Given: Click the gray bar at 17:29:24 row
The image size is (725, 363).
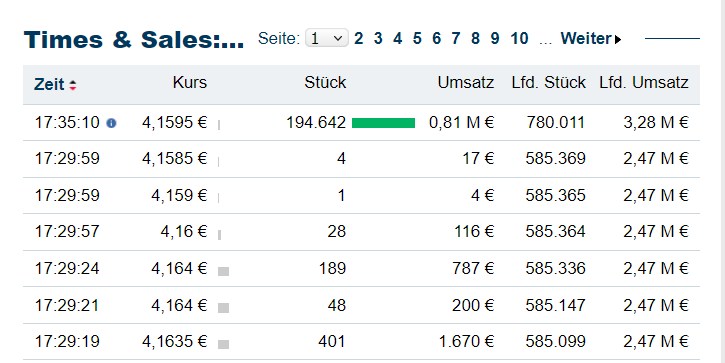Looking at the screenshot, I should coord(223,271).
